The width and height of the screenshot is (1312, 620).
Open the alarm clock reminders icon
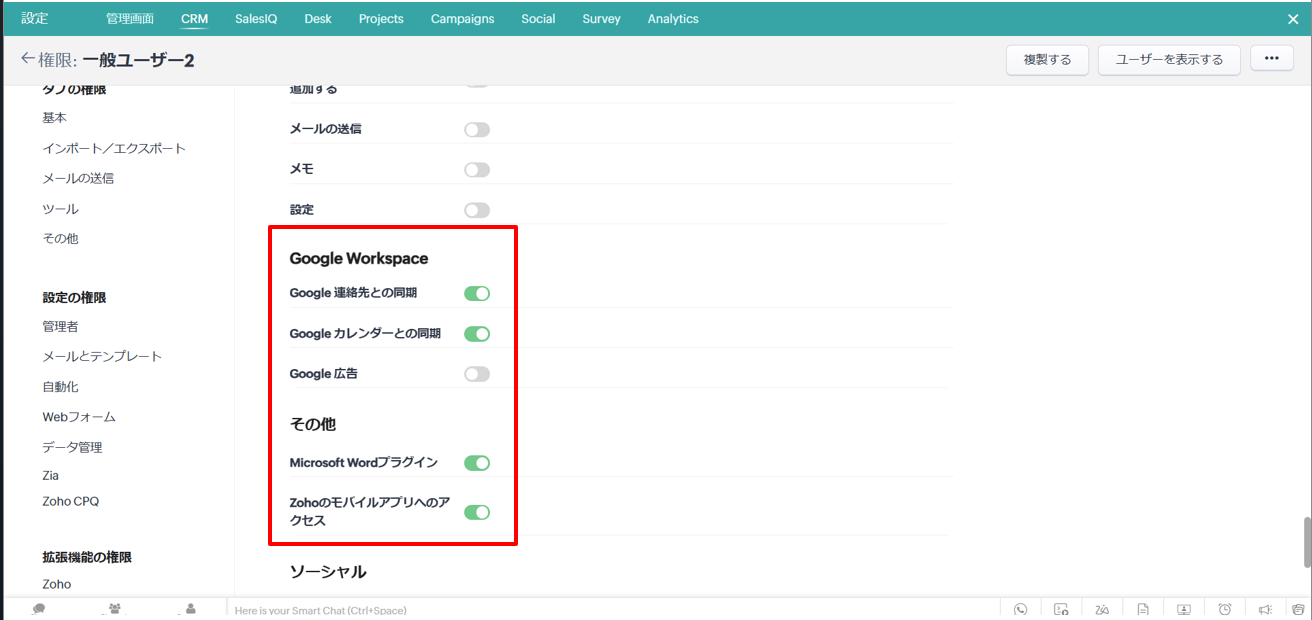(1224, 609)
